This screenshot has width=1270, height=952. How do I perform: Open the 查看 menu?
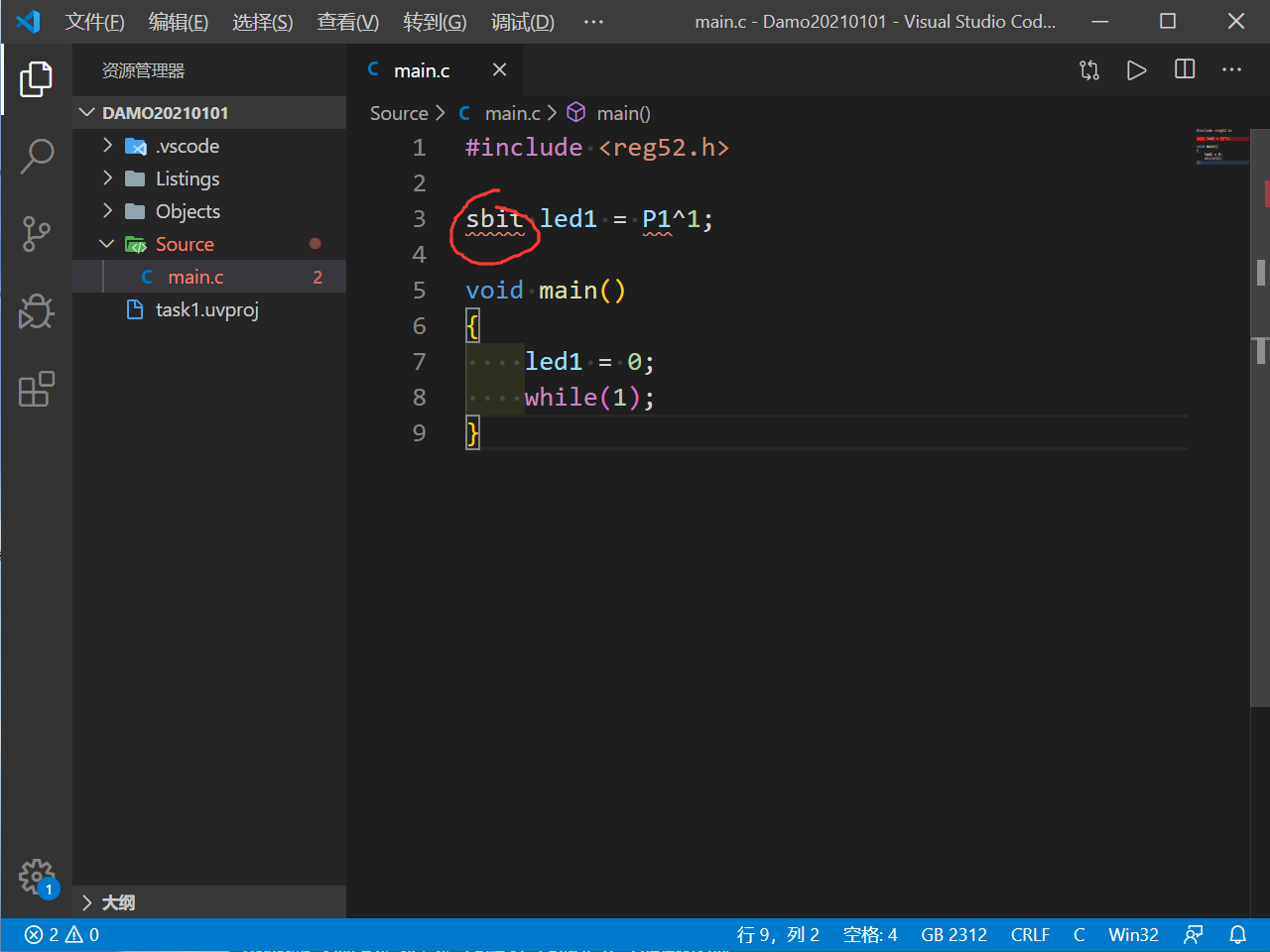[x=346, y=22]
